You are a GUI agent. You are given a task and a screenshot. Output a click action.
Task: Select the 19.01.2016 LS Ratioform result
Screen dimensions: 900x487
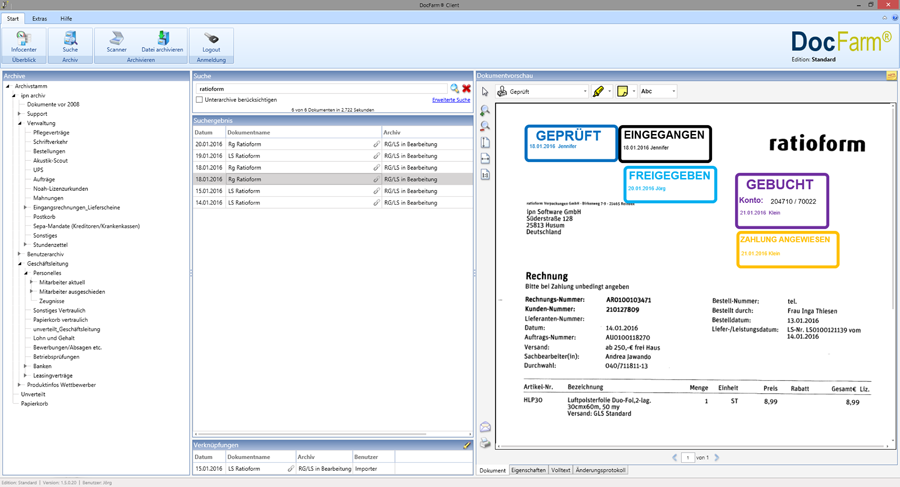pyautogui.click(x=333, y=156)
